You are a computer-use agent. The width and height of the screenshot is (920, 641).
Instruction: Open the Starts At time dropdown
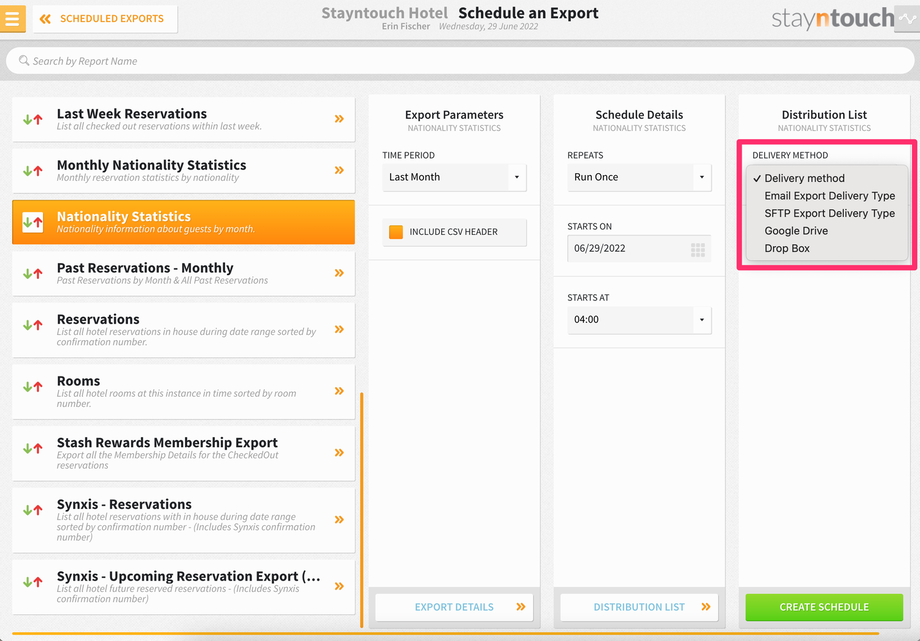[639, 320]
